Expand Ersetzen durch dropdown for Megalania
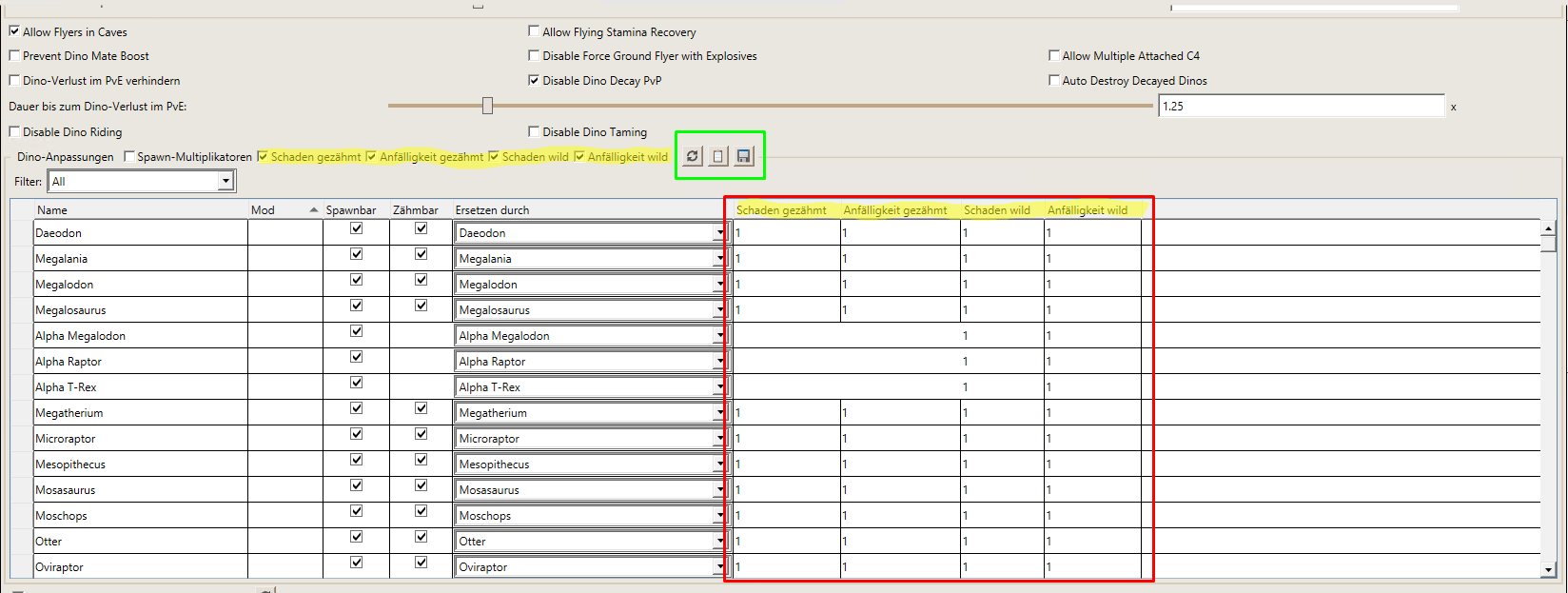 click(719, 259)
